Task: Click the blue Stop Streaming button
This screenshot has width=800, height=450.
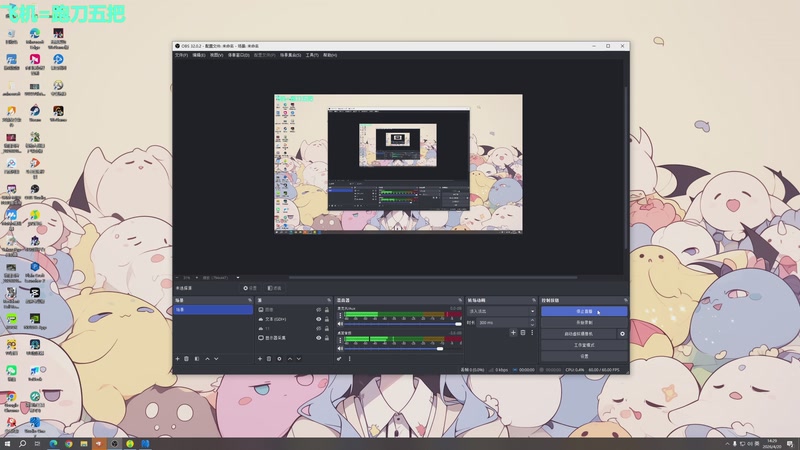Action: [x=584, y=311]
